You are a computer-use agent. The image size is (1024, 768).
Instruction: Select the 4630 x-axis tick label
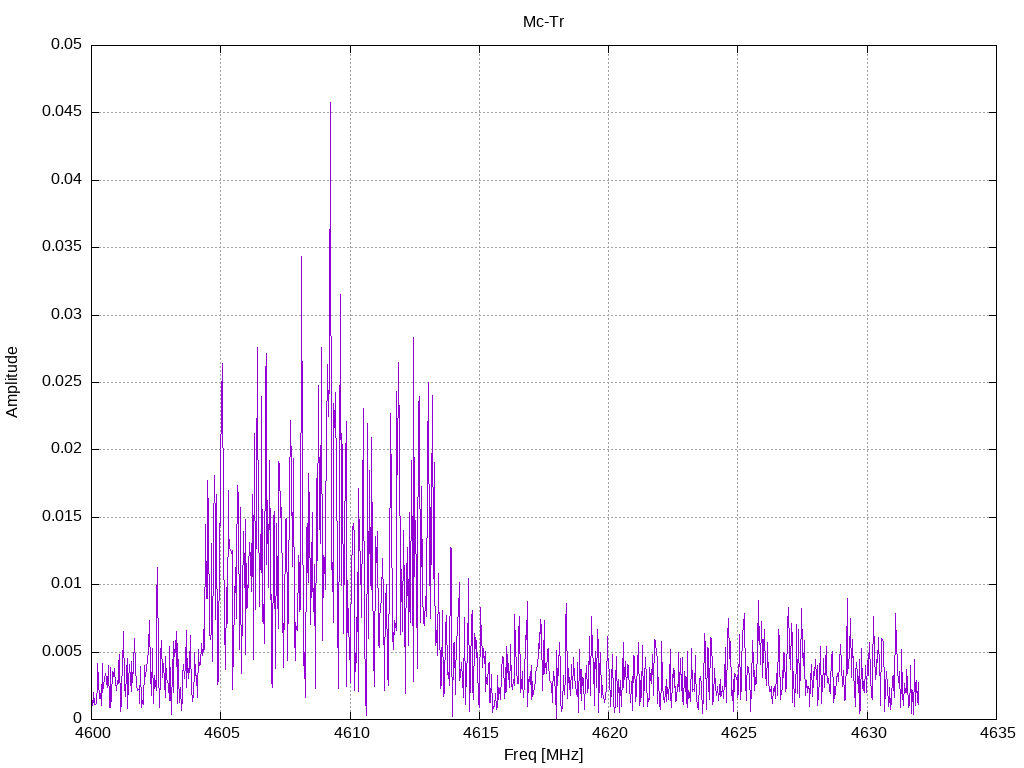click(866, 733)
